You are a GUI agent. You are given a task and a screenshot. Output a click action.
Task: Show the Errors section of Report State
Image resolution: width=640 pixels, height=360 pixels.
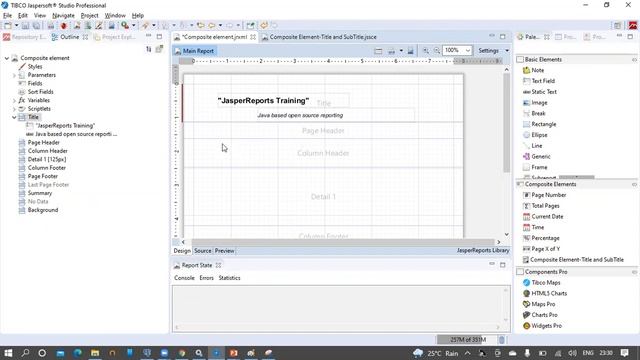click(x=207, y=278)
